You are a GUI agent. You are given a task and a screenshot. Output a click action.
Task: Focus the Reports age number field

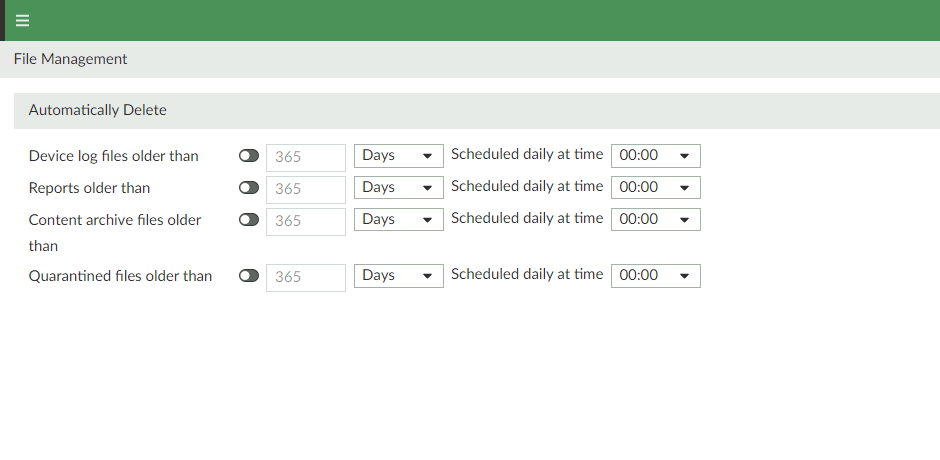(x=305, y=189)
